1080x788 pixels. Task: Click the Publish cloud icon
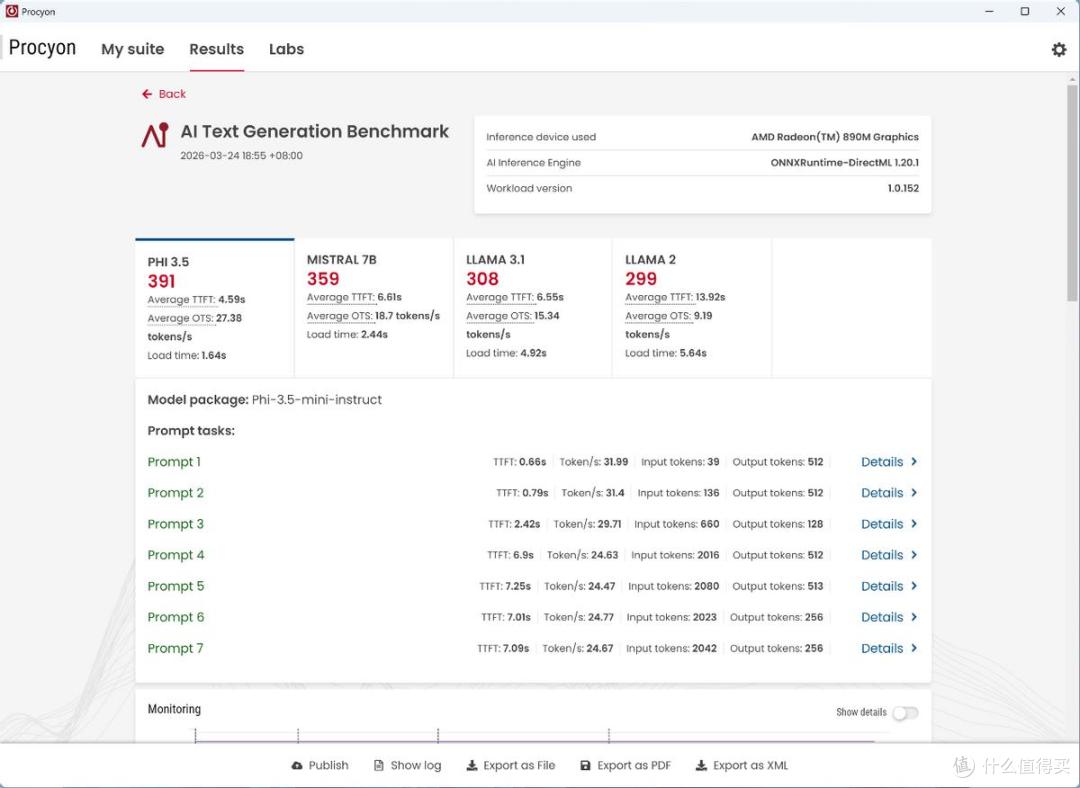(x=297, y=765)
